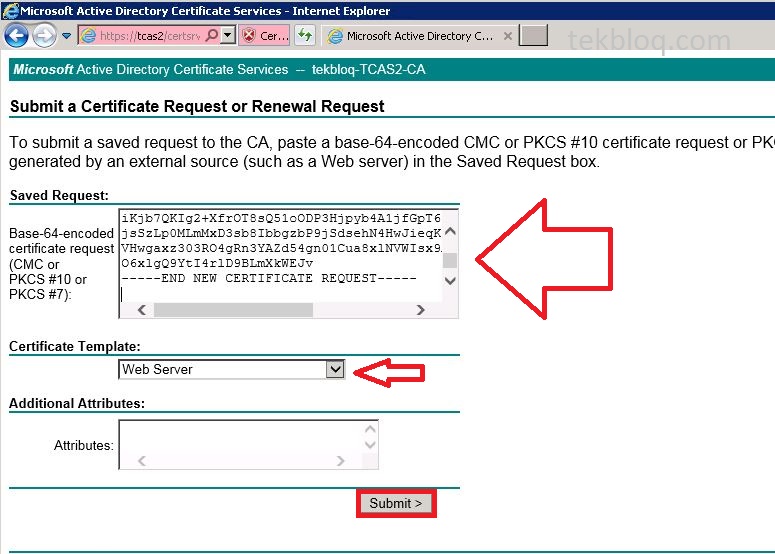
Task: Click left arrow of Saved Request horizontal scrollbar
Action: click(x=142, y=310)
